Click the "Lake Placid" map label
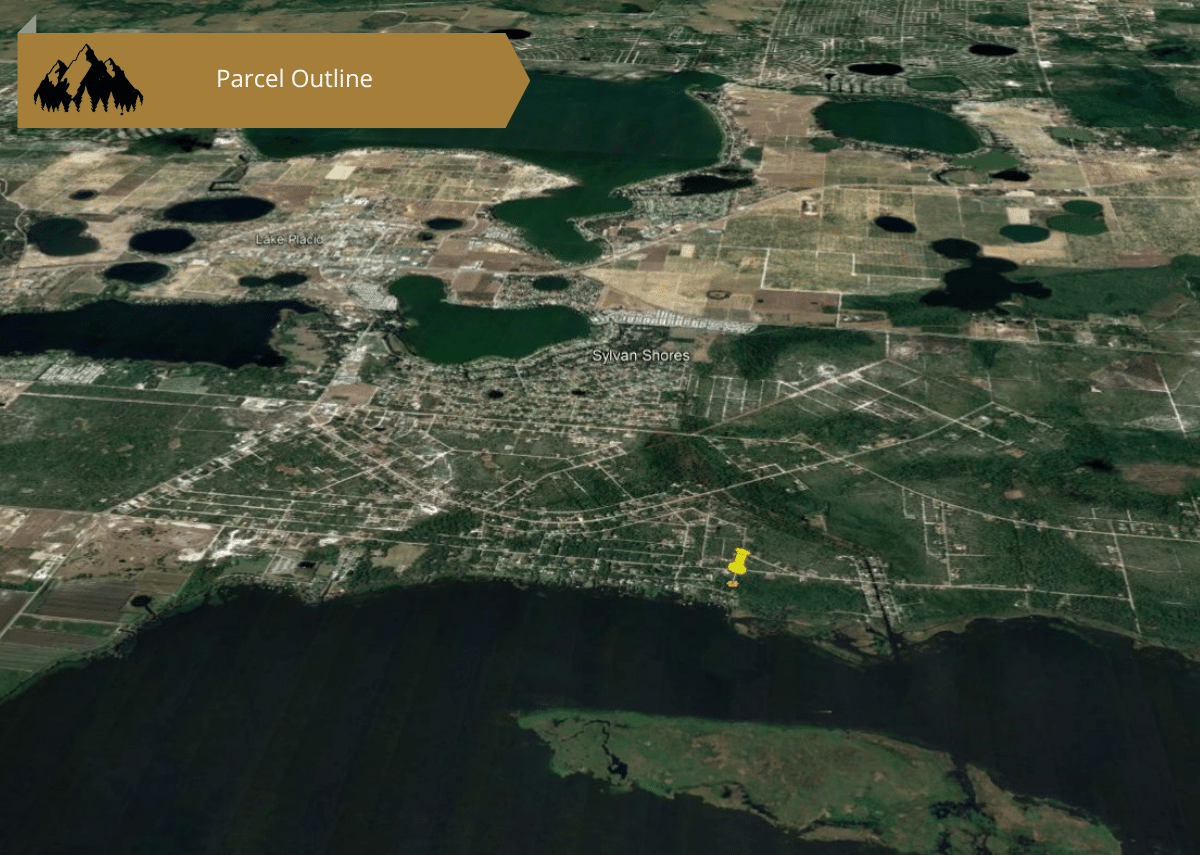This screenshot has width=1200, height=855. [x=289, y=238]
